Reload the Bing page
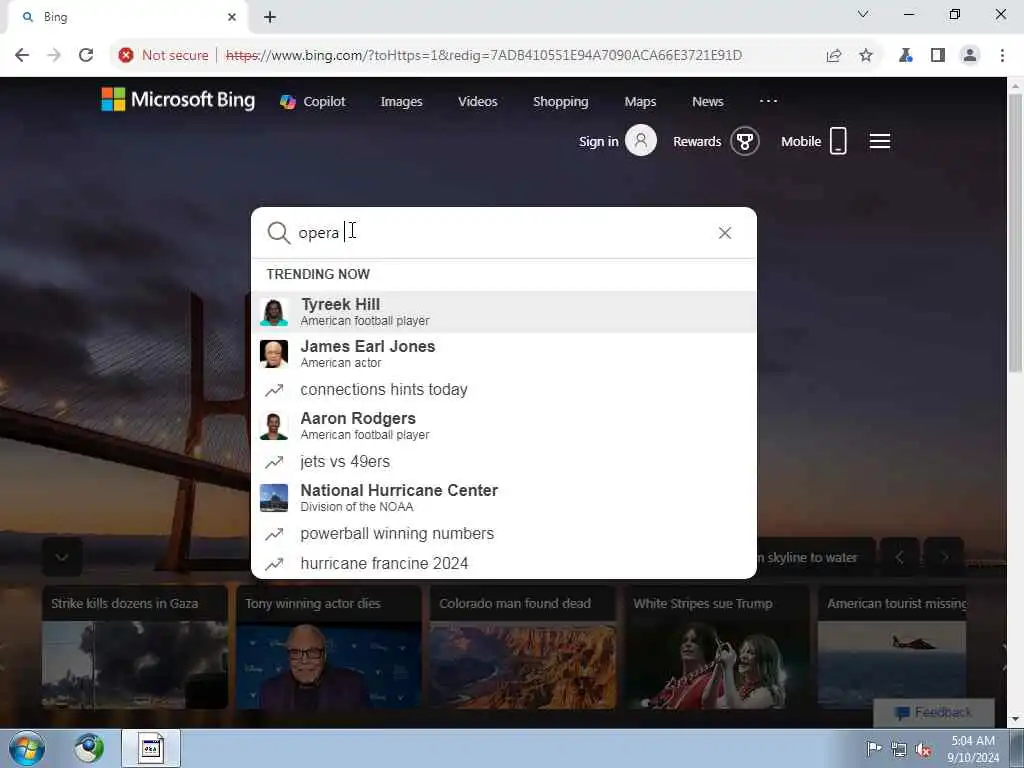 tap(86, 56)
